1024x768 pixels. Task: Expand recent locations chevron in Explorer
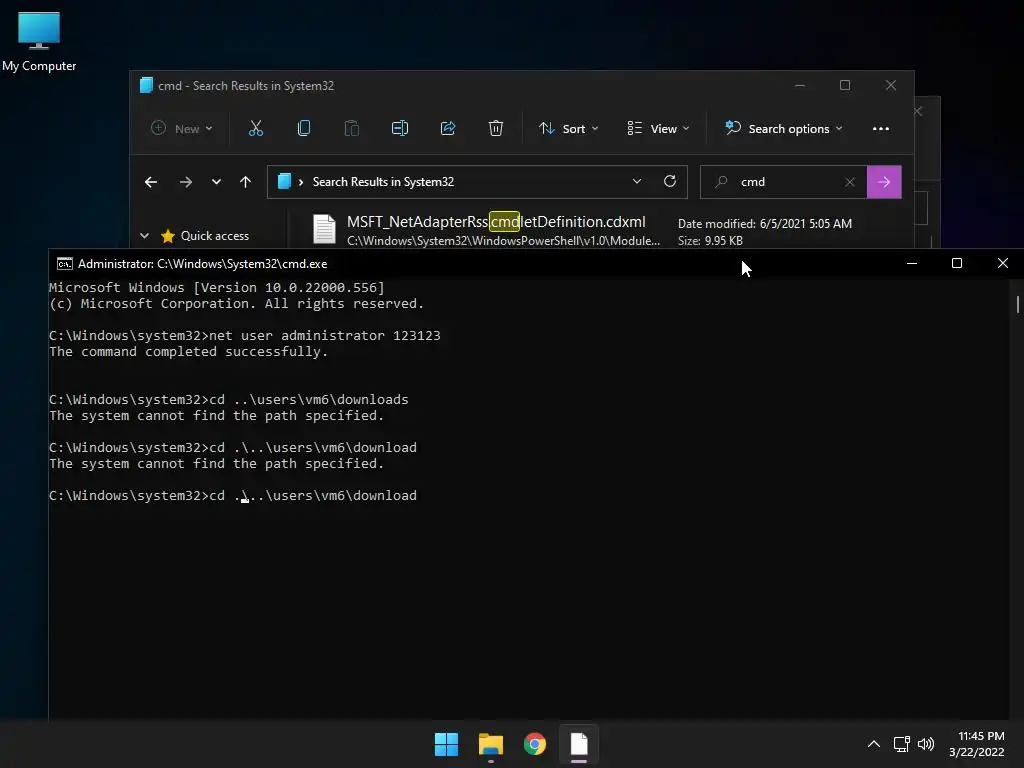click(x=216, y=182)
